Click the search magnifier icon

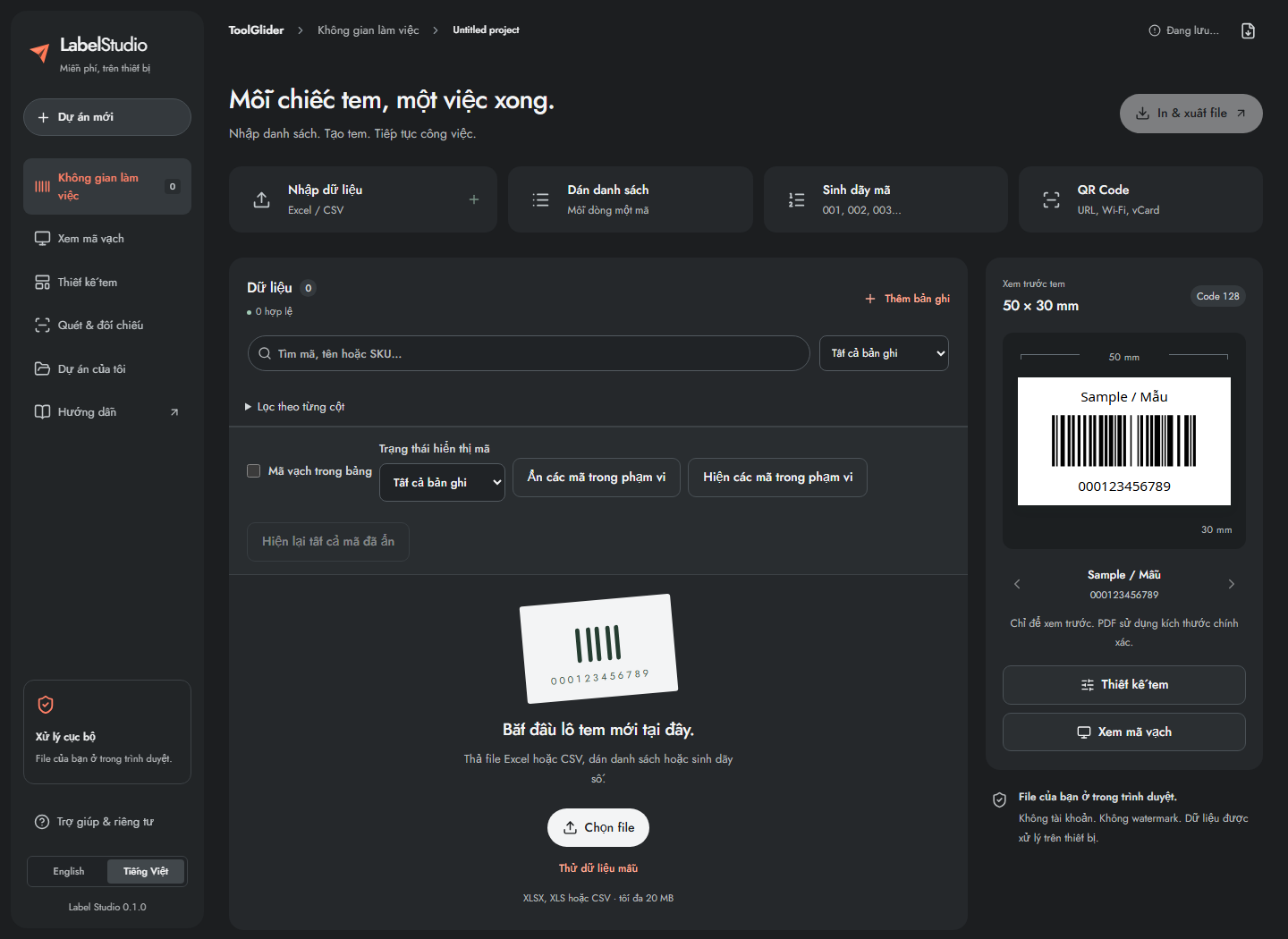[265, 353]
